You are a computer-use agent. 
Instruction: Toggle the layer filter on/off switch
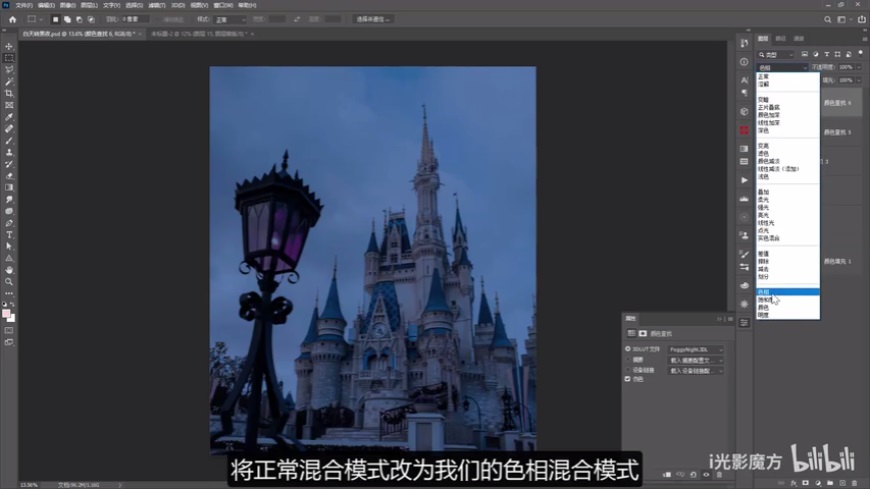(861, 54)
